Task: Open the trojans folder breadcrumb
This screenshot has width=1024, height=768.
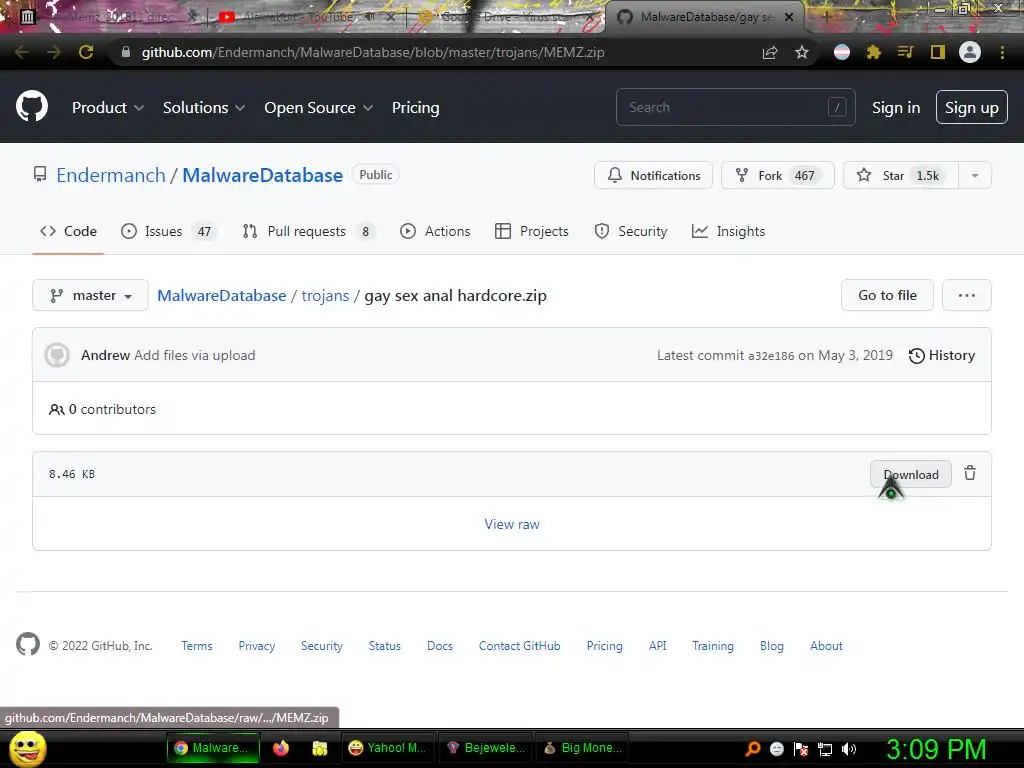Action: point(325,295)
